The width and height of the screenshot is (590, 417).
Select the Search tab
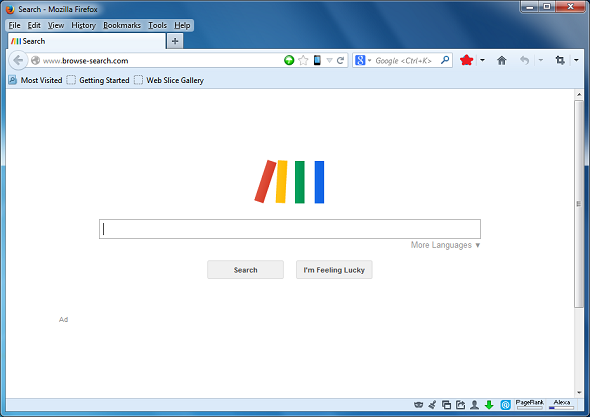click(x=87, y=41)
